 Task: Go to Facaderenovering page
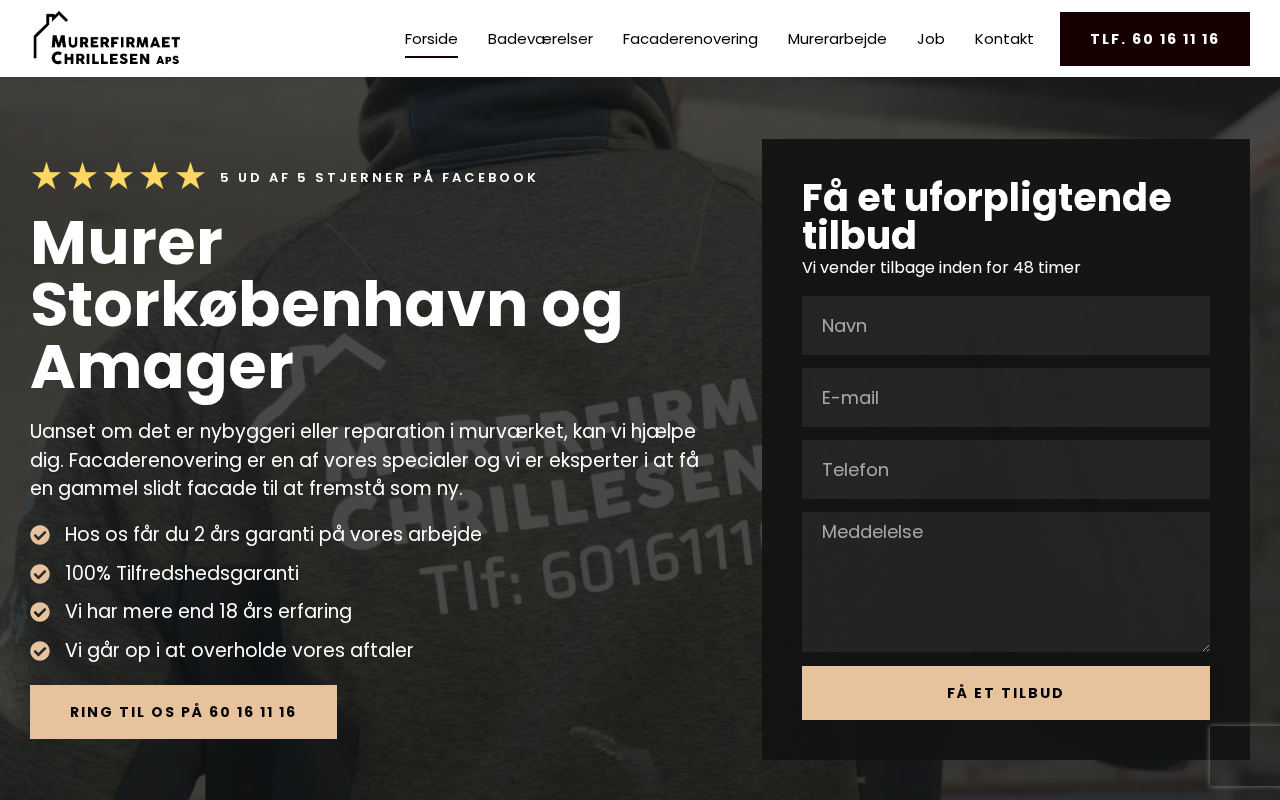tap(690, 39)
